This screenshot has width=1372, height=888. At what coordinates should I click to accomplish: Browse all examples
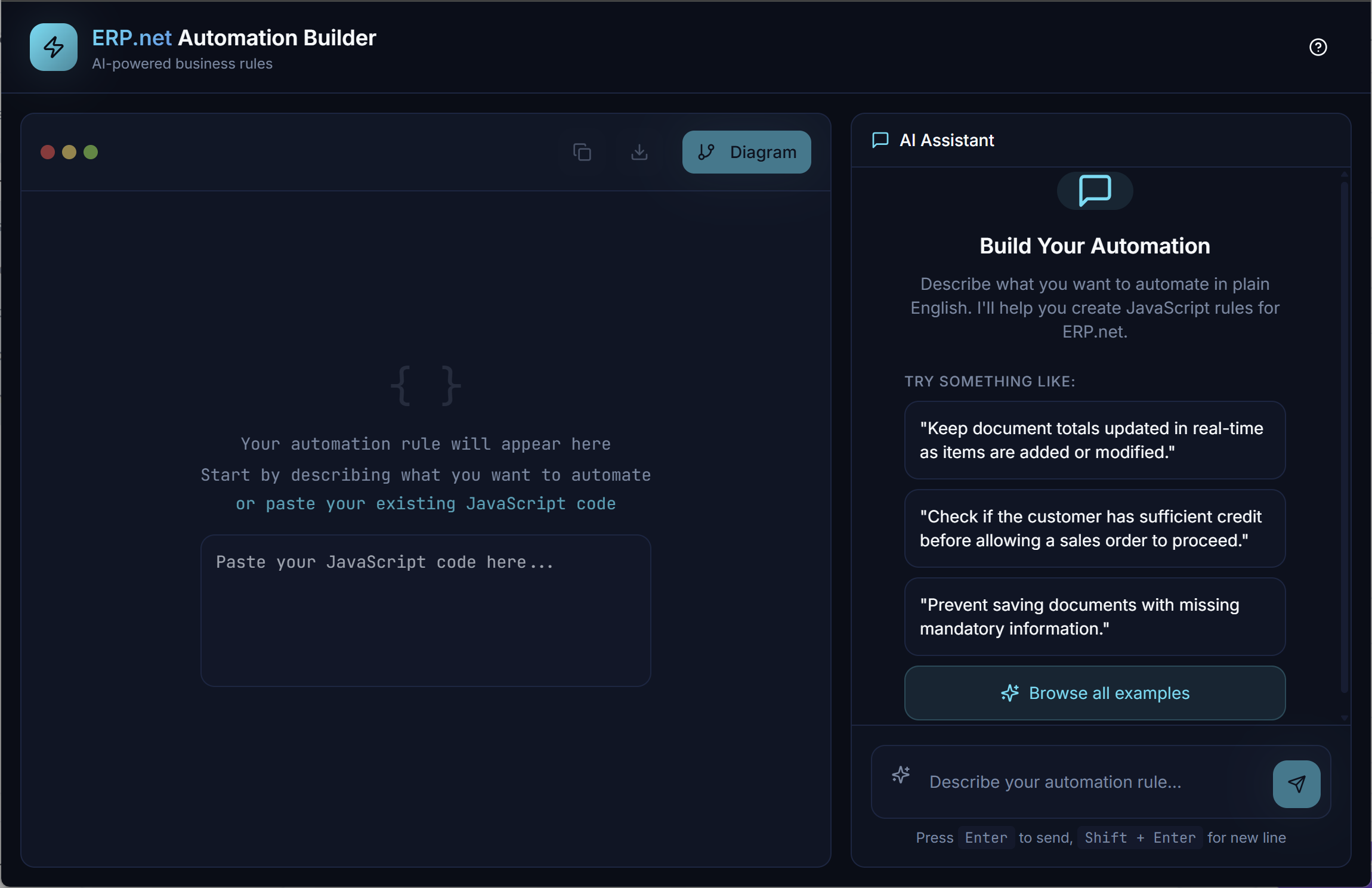[1095, 693]
